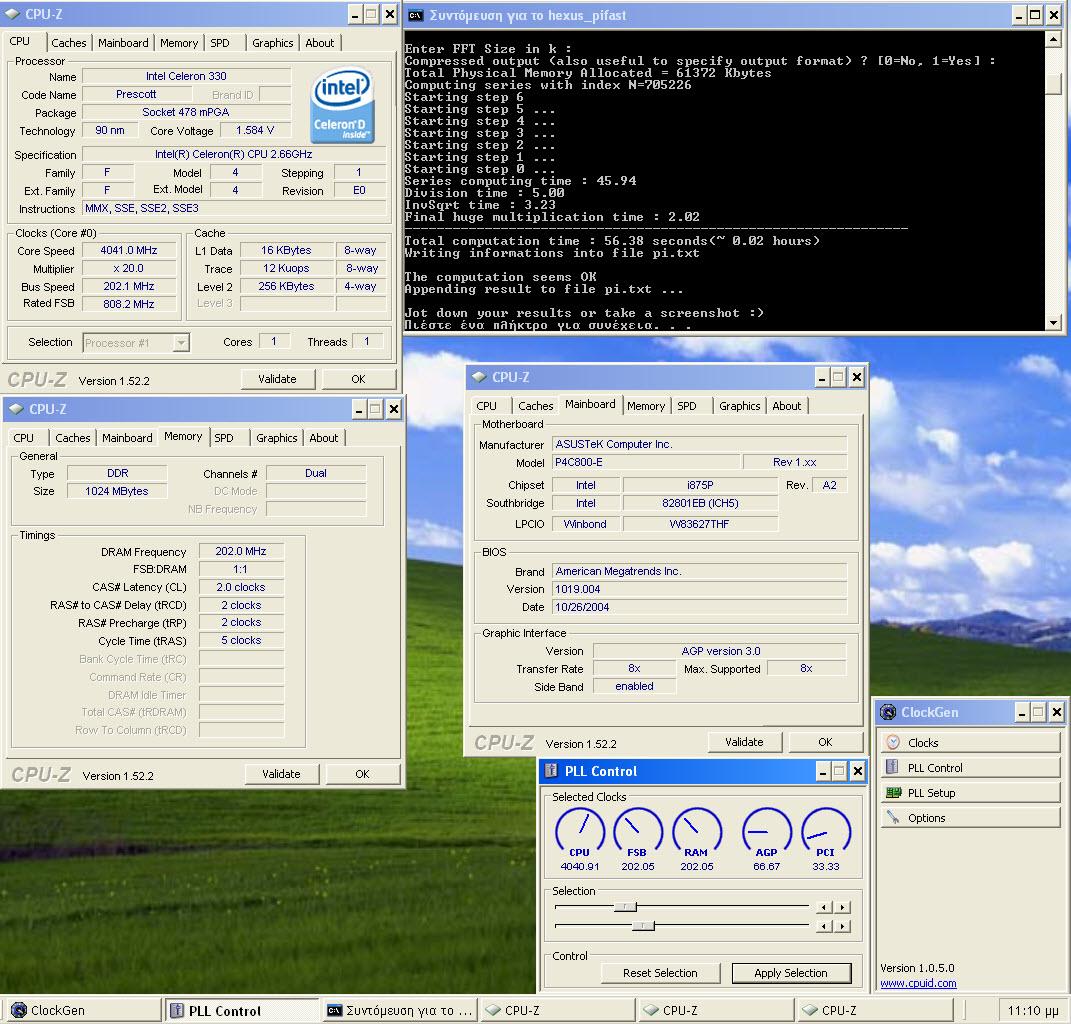The width and height of the screenshot is (1071, 1024).
Task: Click the RAM clock gauge dial
Action: tap(697, 830)
